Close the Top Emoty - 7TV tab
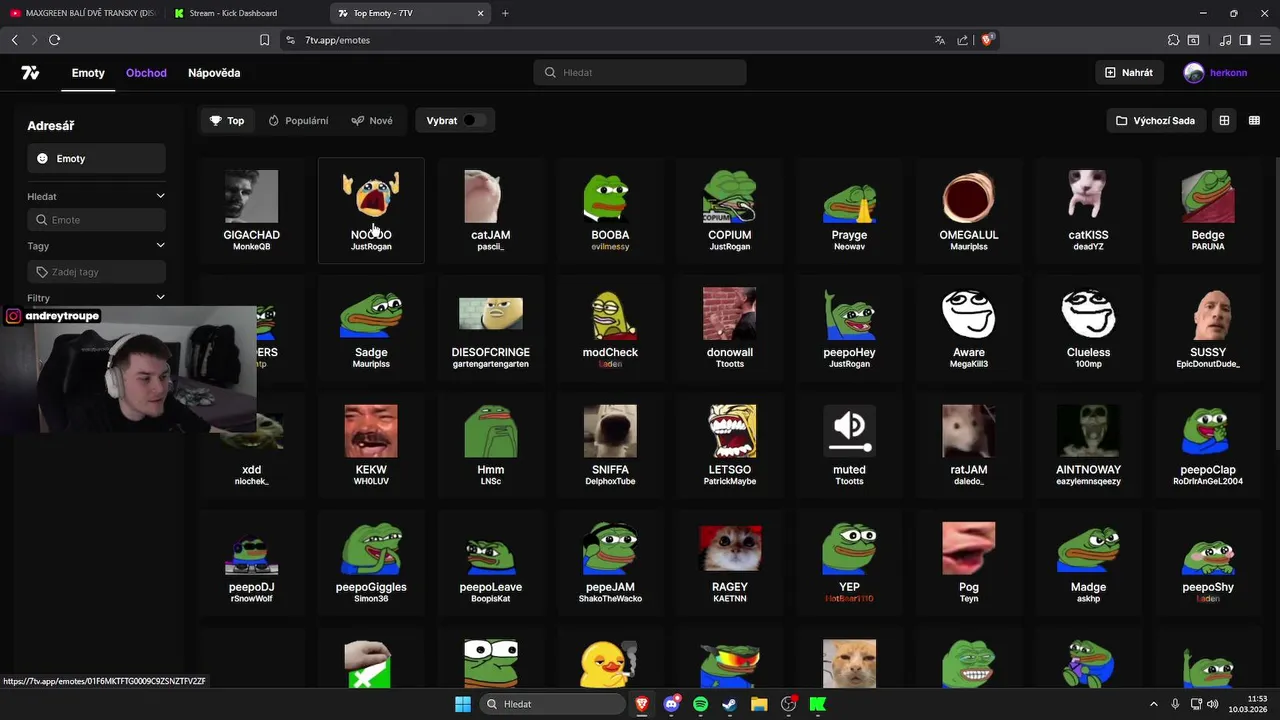Viewport: 1280px width, 720px height. click(x=480, y=13)
